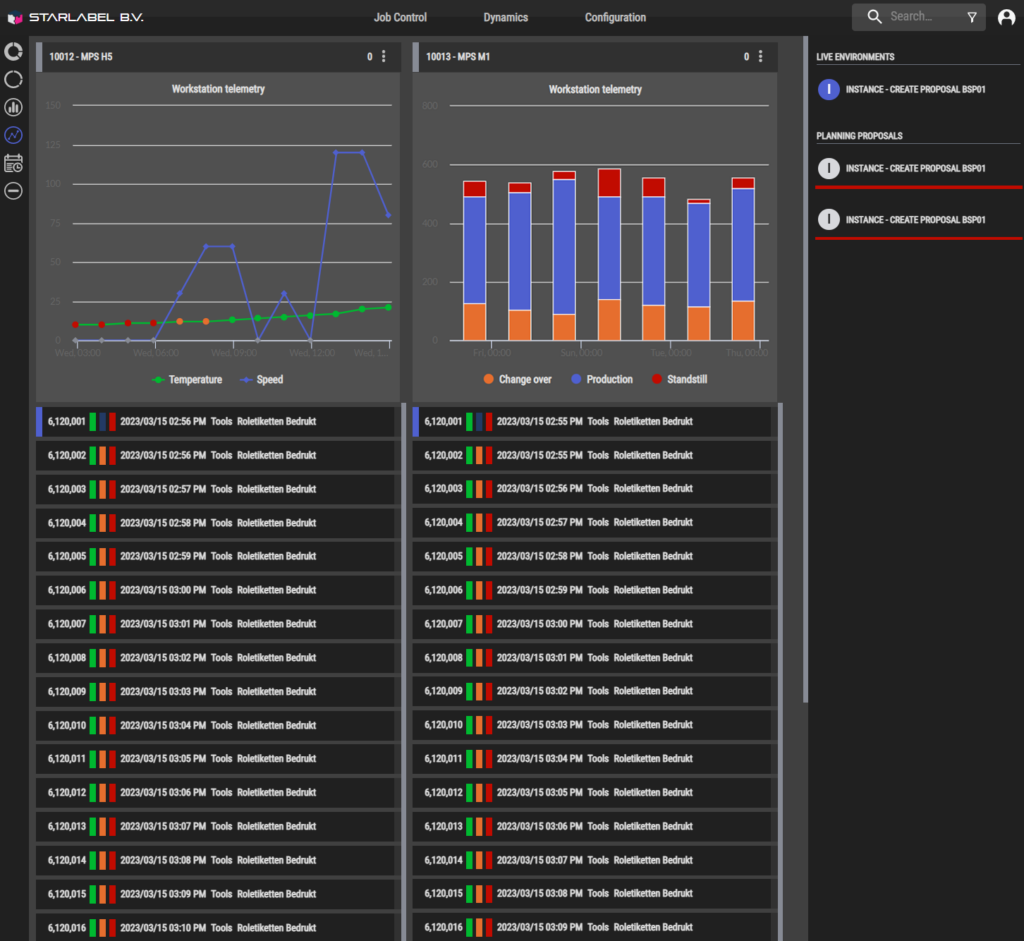
Task: Select row 6,120,003 in the MPS H5 list
Action: point(216,489)
